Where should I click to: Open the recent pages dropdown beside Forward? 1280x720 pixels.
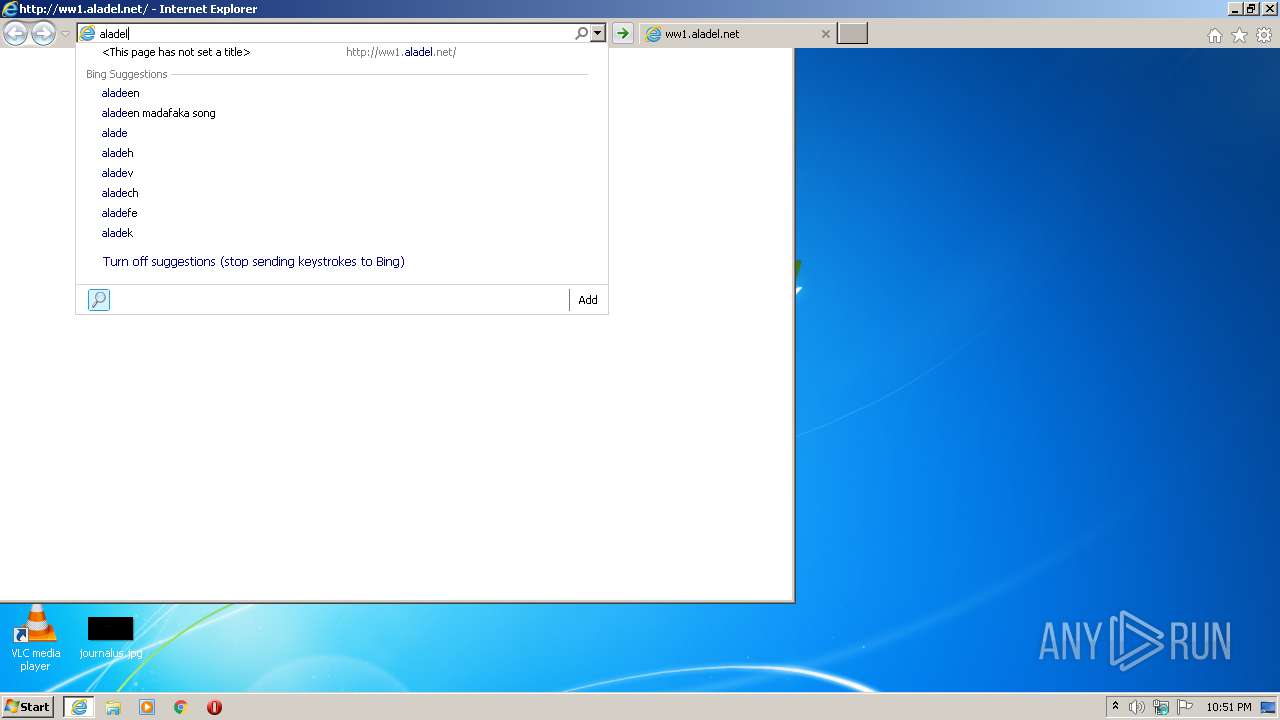pos(65,34)
